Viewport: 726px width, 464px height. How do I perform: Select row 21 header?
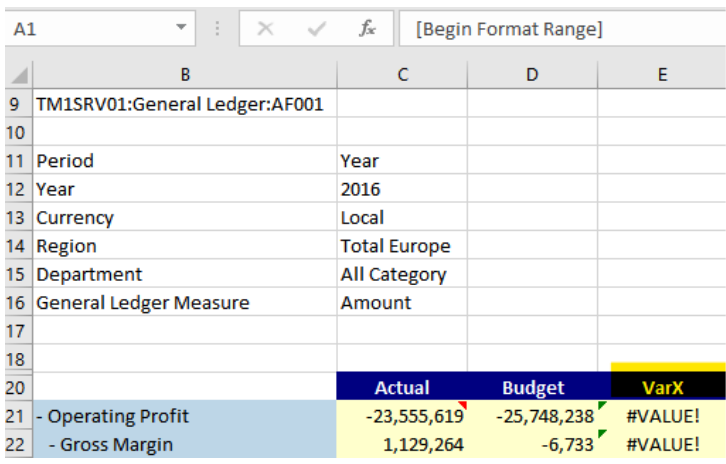tap(19, 416)
